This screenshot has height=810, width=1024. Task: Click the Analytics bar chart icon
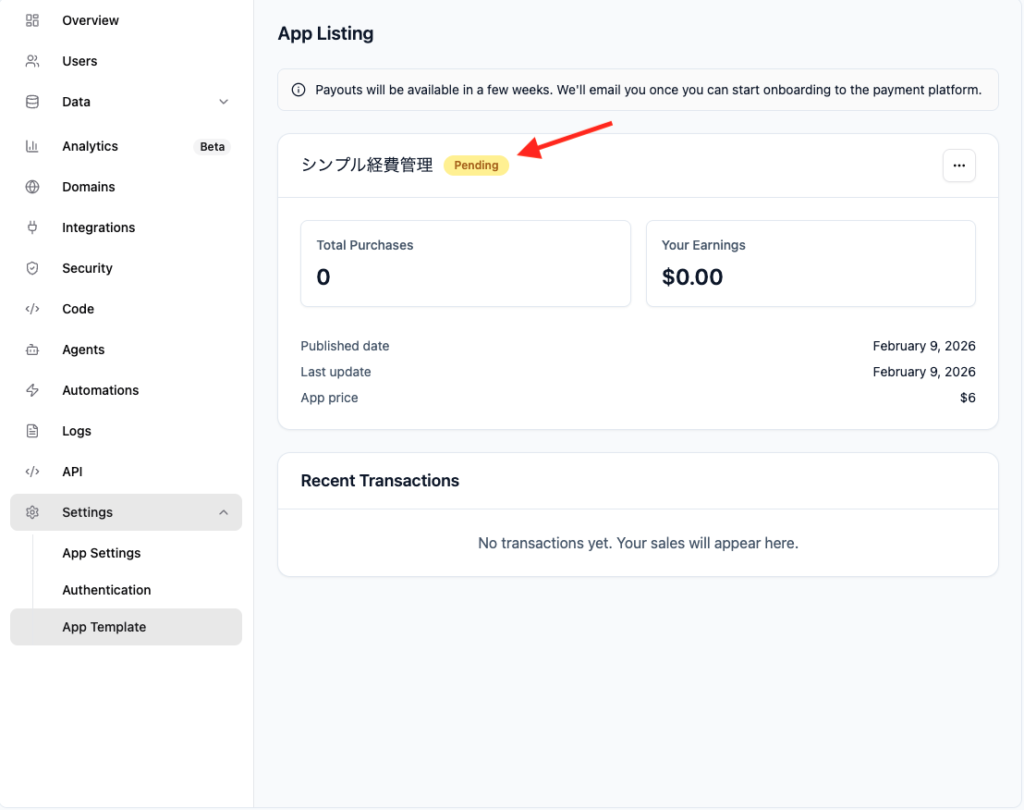[32, 146]
